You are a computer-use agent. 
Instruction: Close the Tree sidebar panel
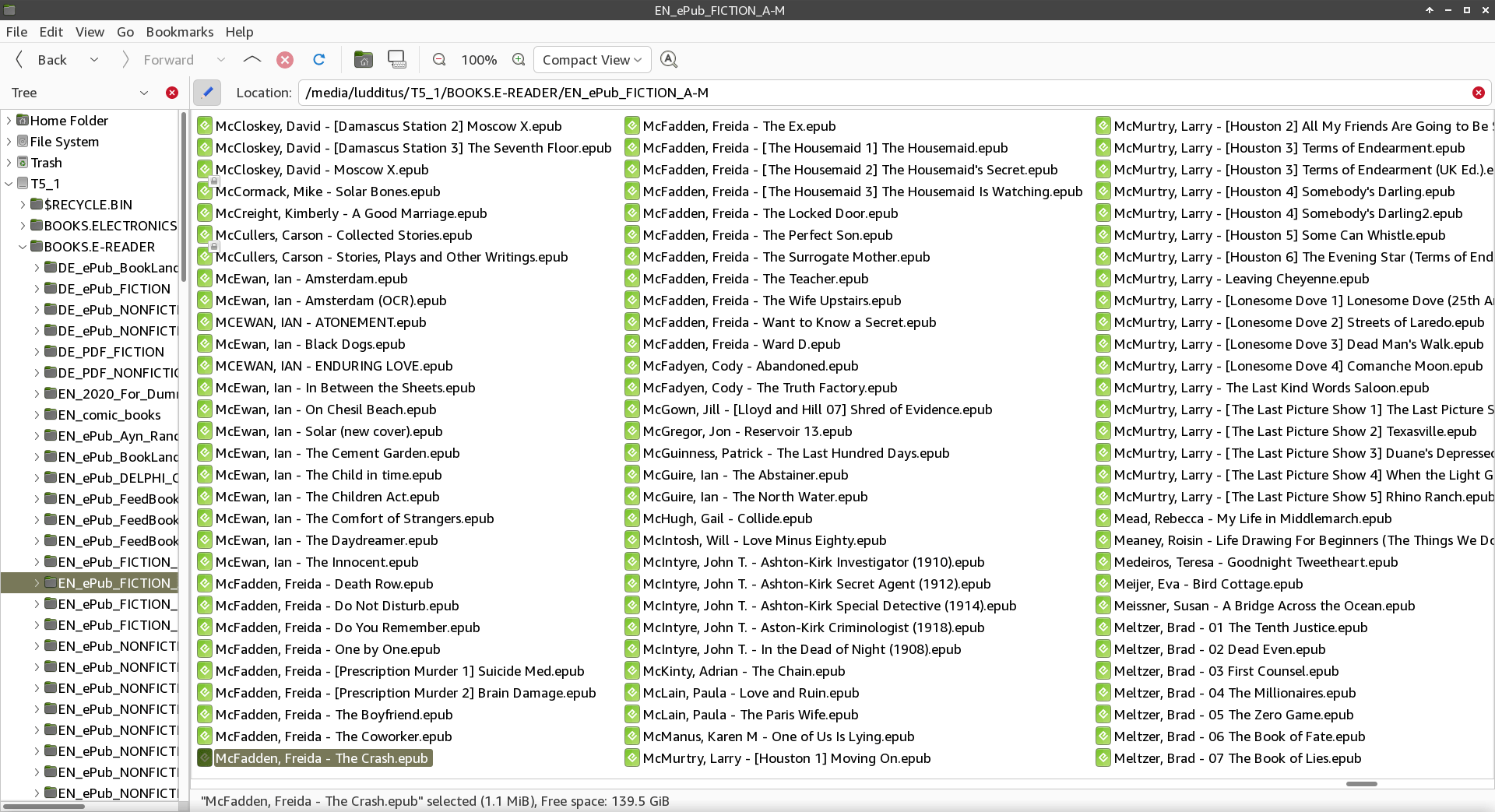(172, 93)
